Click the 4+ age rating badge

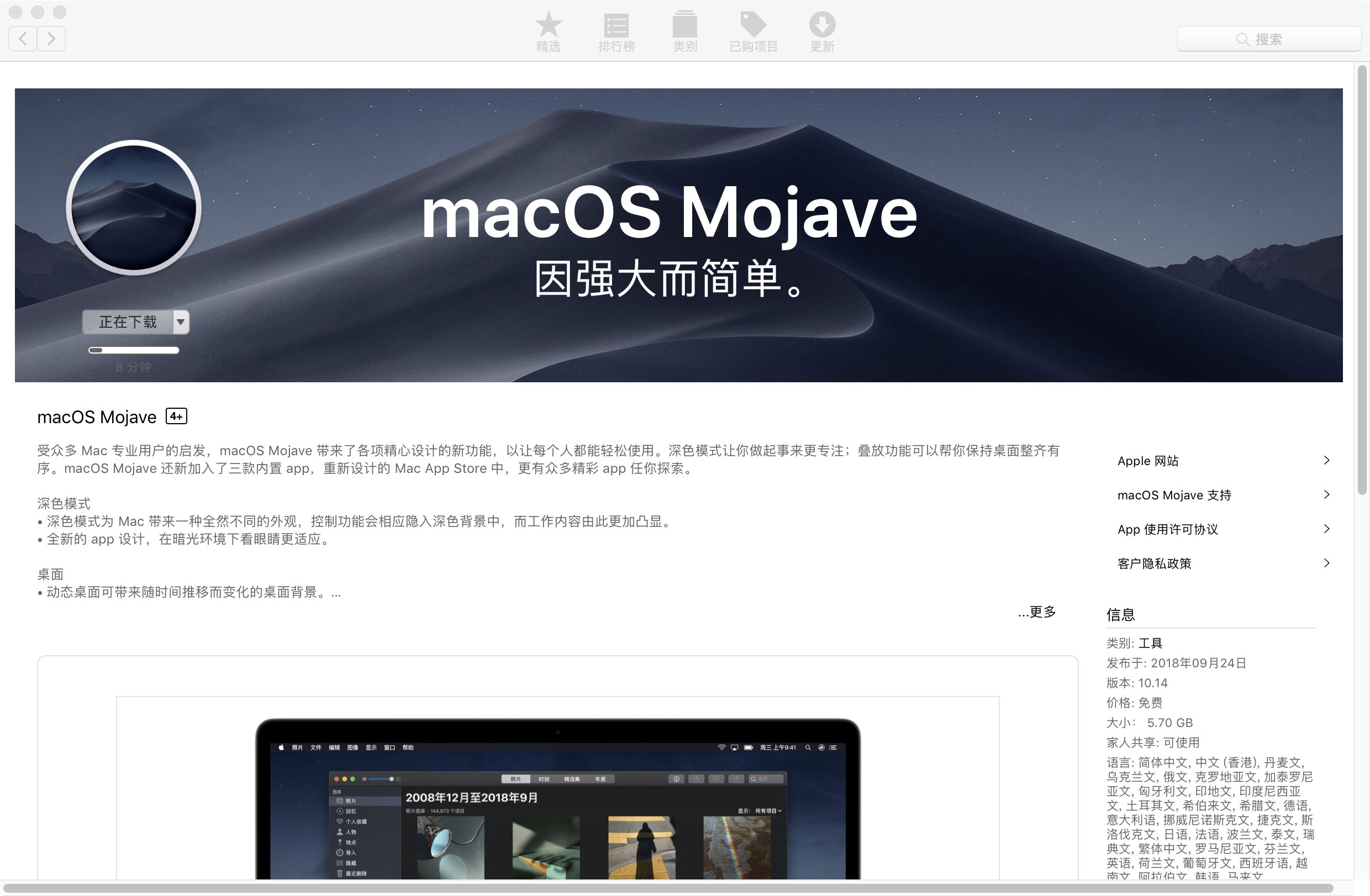[x=176, y=416]
